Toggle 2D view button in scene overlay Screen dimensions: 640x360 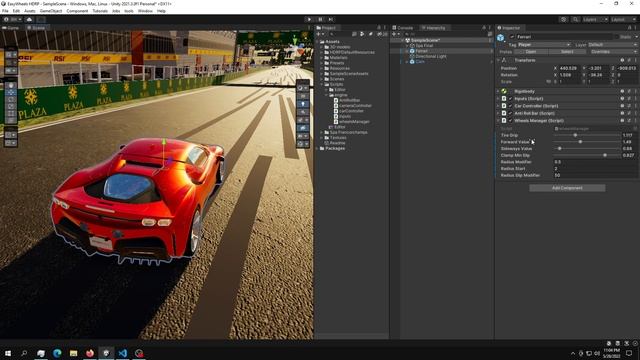[x=303, y=96]
